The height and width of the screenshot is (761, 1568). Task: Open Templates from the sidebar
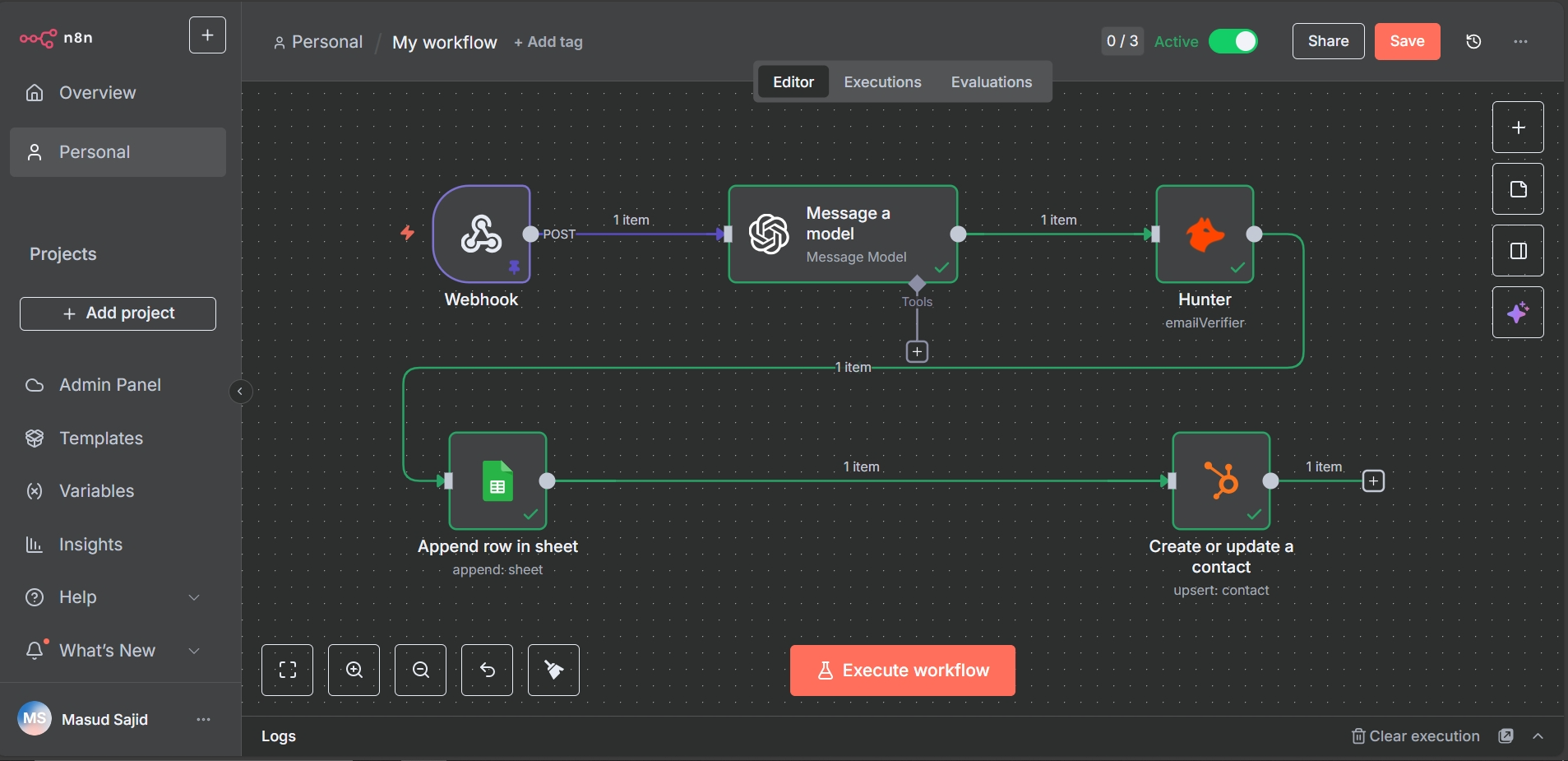(x=118, y=439)
